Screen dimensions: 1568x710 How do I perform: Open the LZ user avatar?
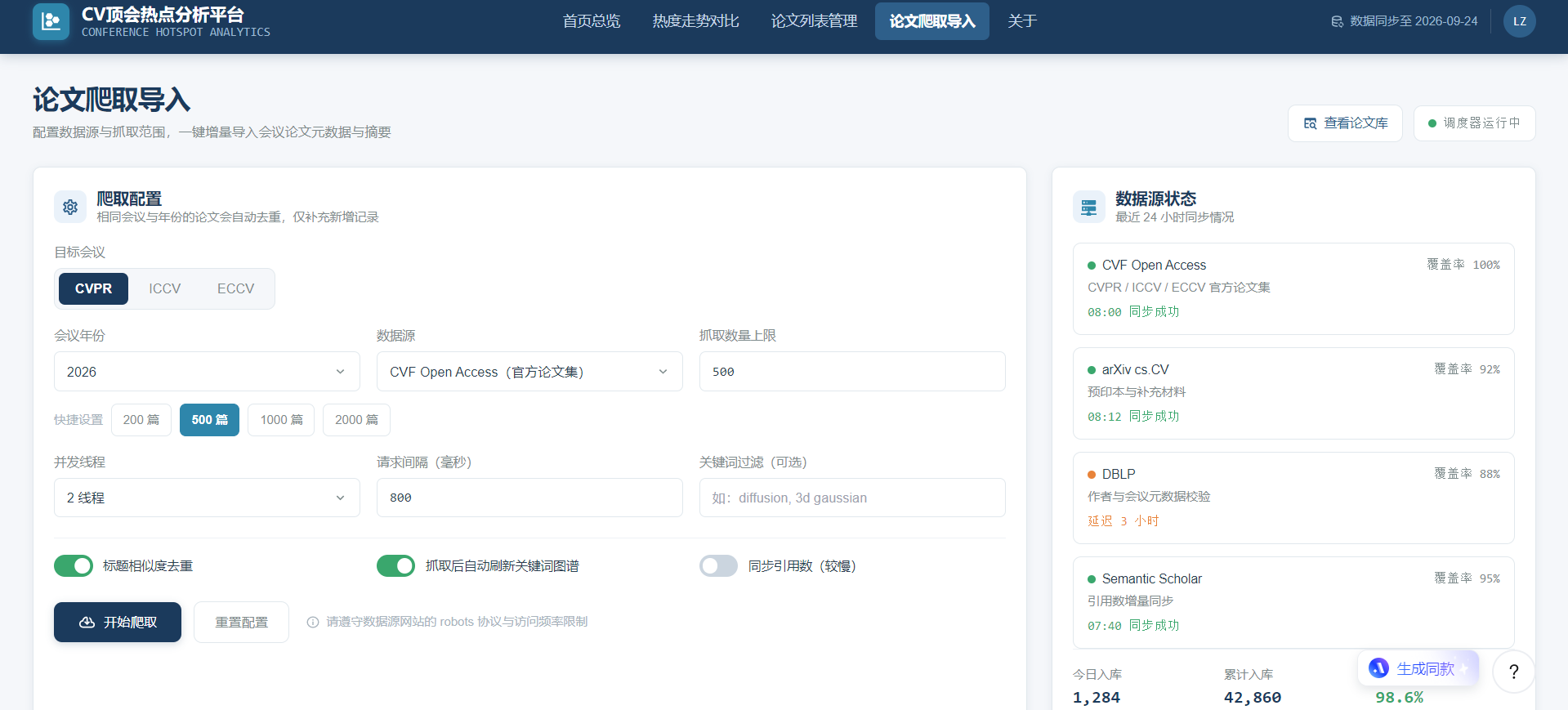(x=1519, y=21)
